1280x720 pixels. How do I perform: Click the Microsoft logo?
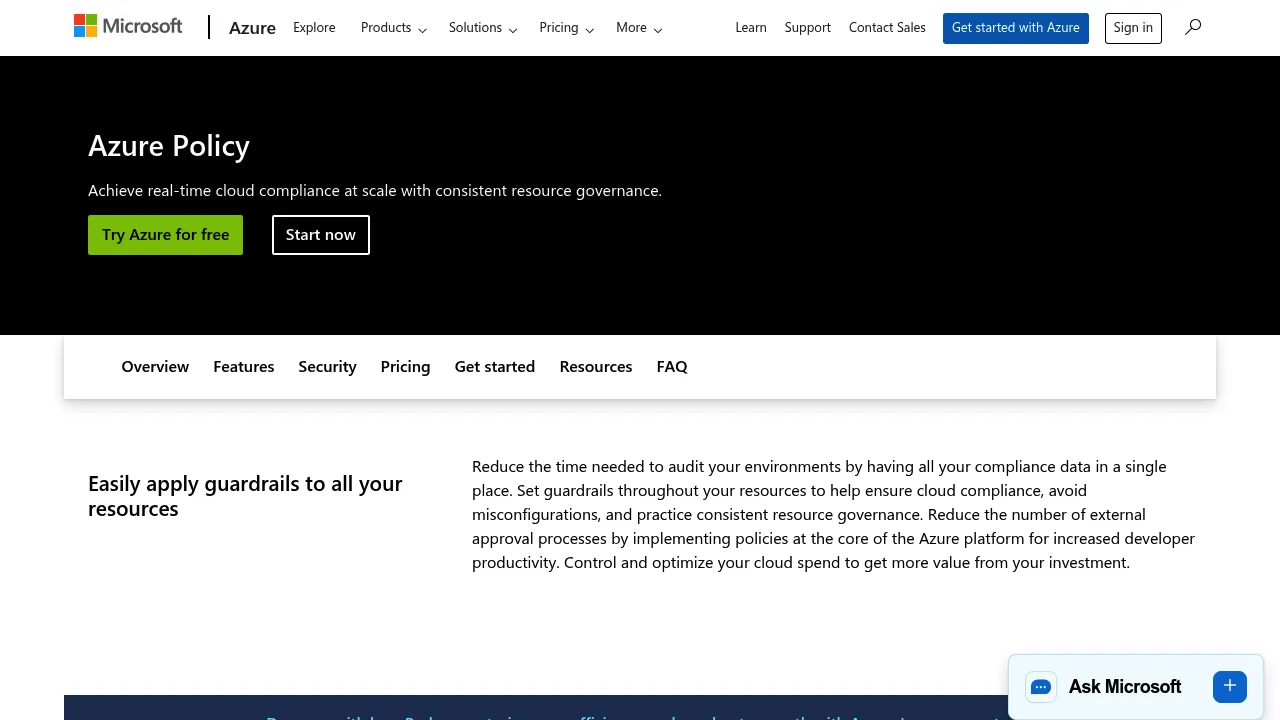pyautogui.click(x=128, y=27)
